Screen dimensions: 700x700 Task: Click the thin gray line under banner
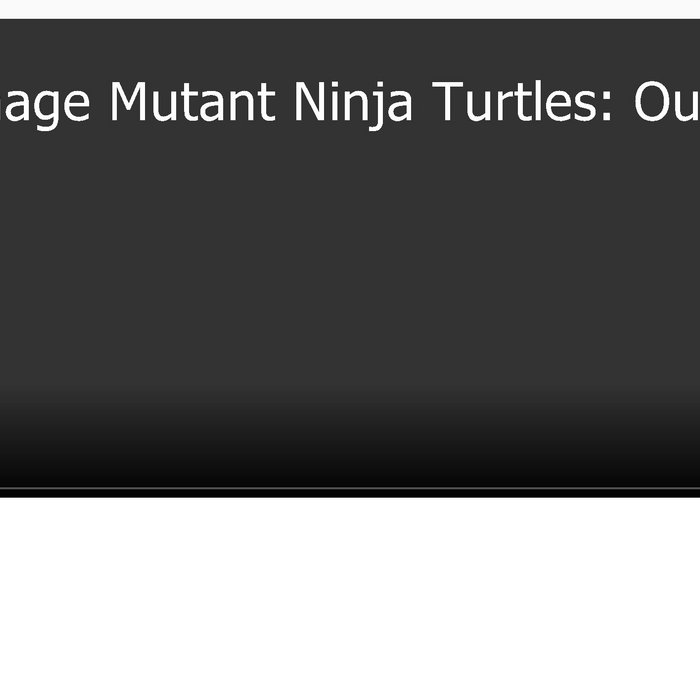pos(350,488)
